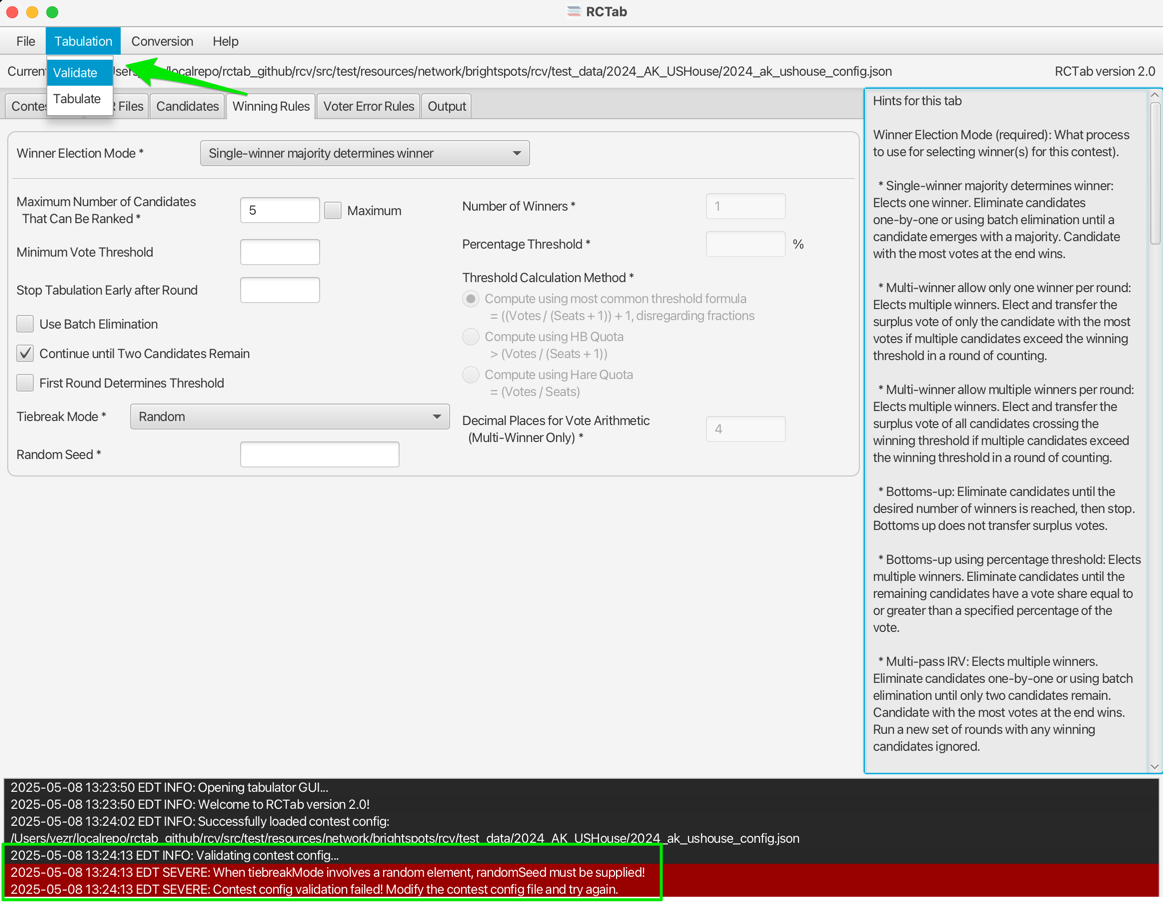Click hints panel scroll down arrow

coord(1155,767)
